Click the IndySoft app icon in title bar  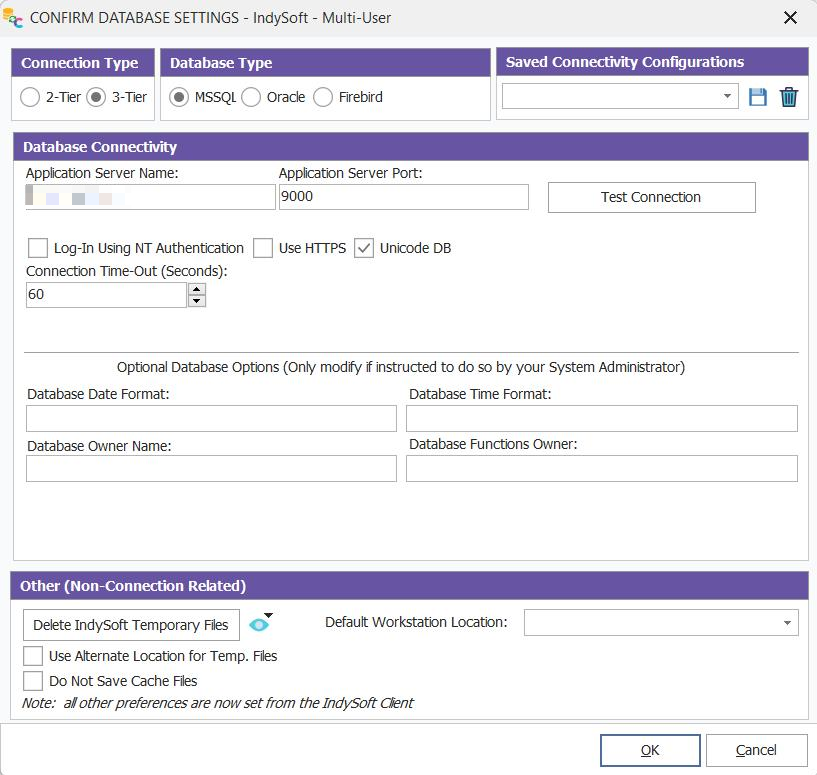point(14,18)
